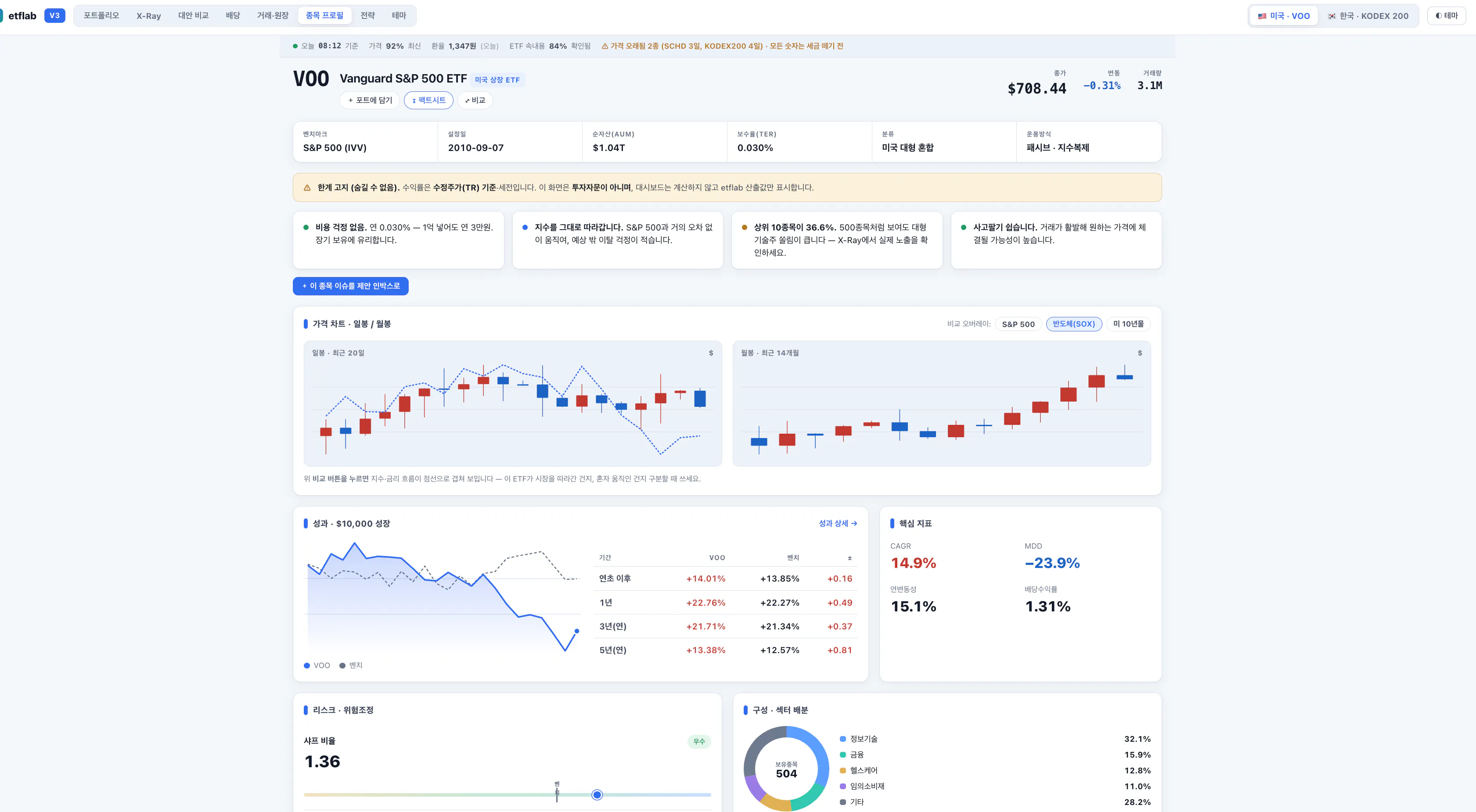Click the + 포트에 담기 button
Viewport: 1476px width, 812px height.
pyautogui.click(x=370, y=100)
